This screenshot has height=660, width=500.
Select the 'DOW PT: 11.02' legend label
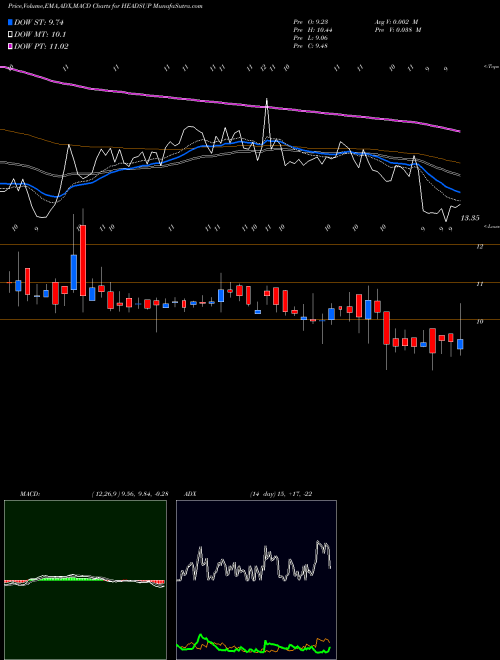41,46
